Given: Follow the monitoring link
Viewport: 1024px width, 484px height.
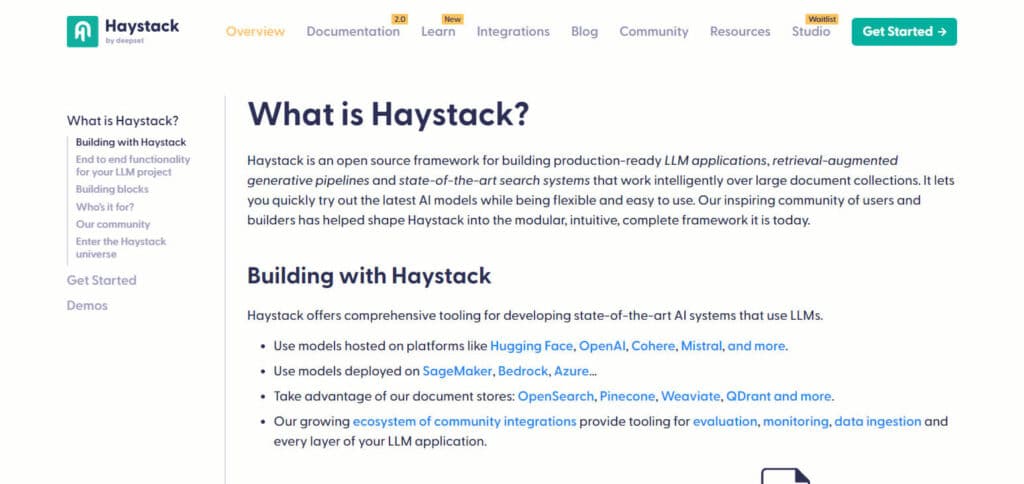Looking at the screenshot, I should pos(795,421).
